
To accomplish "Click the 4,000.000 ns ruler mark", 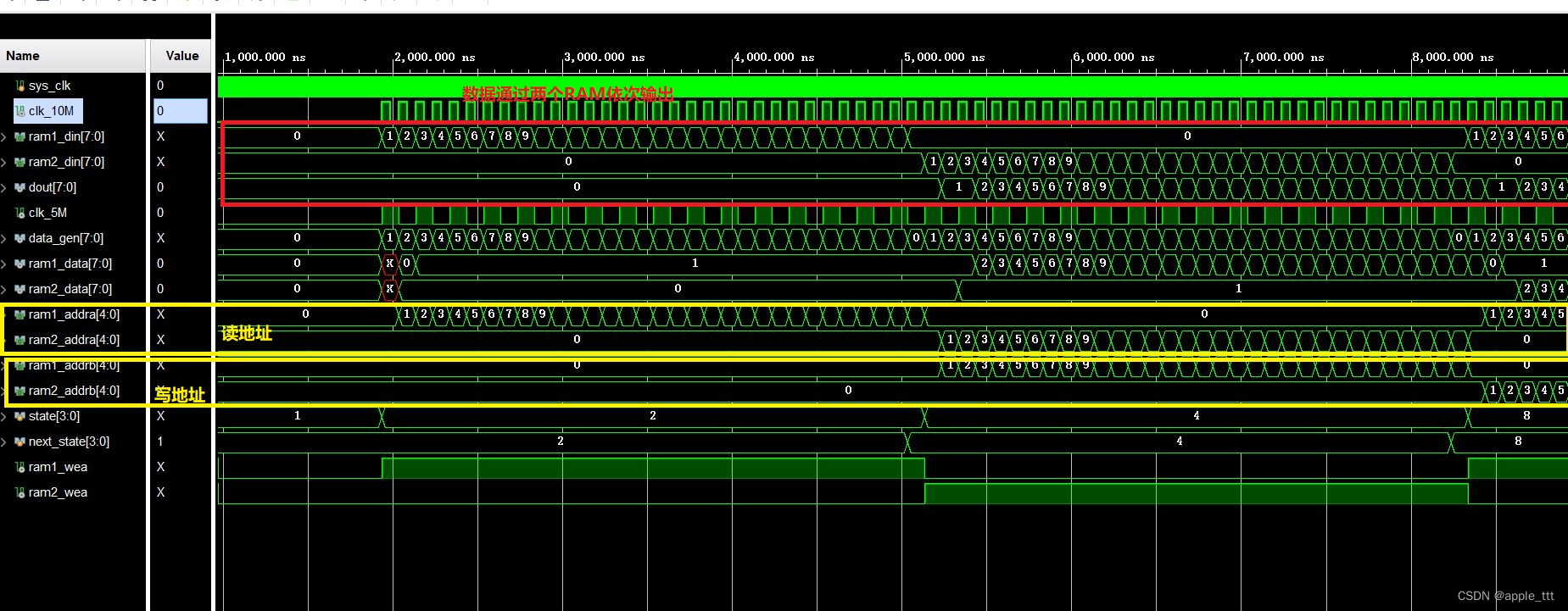I will (x=773, y=58).
